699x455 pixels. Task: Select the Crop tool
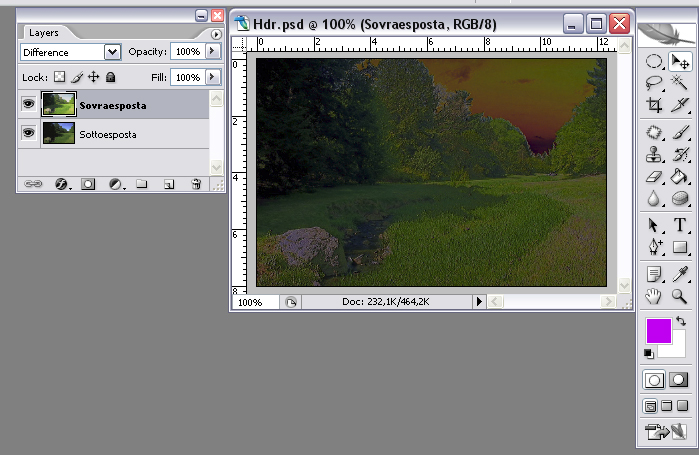655,104
